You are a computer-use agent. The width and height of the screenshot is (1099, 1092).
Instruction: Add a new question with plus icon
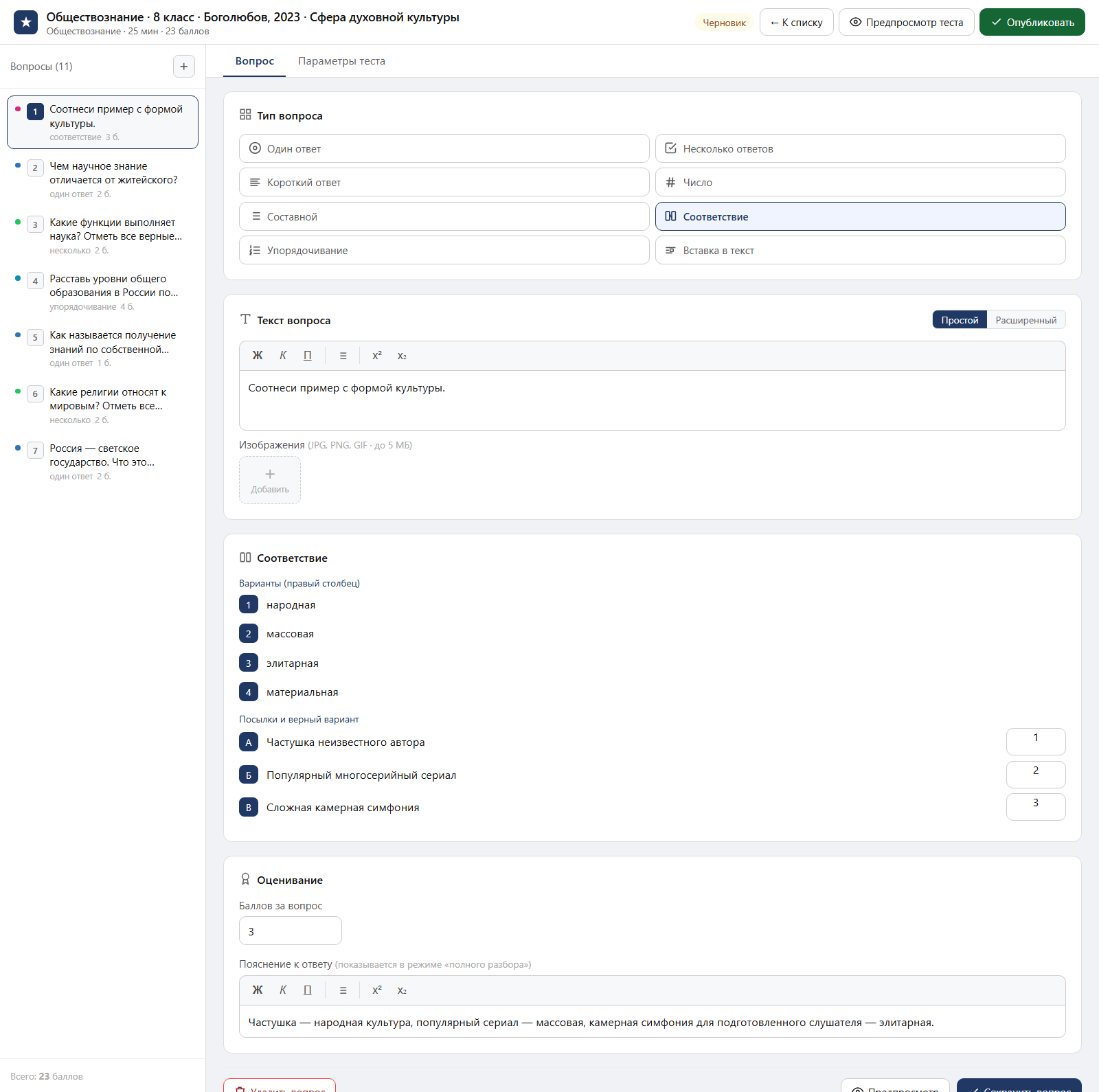183,67
